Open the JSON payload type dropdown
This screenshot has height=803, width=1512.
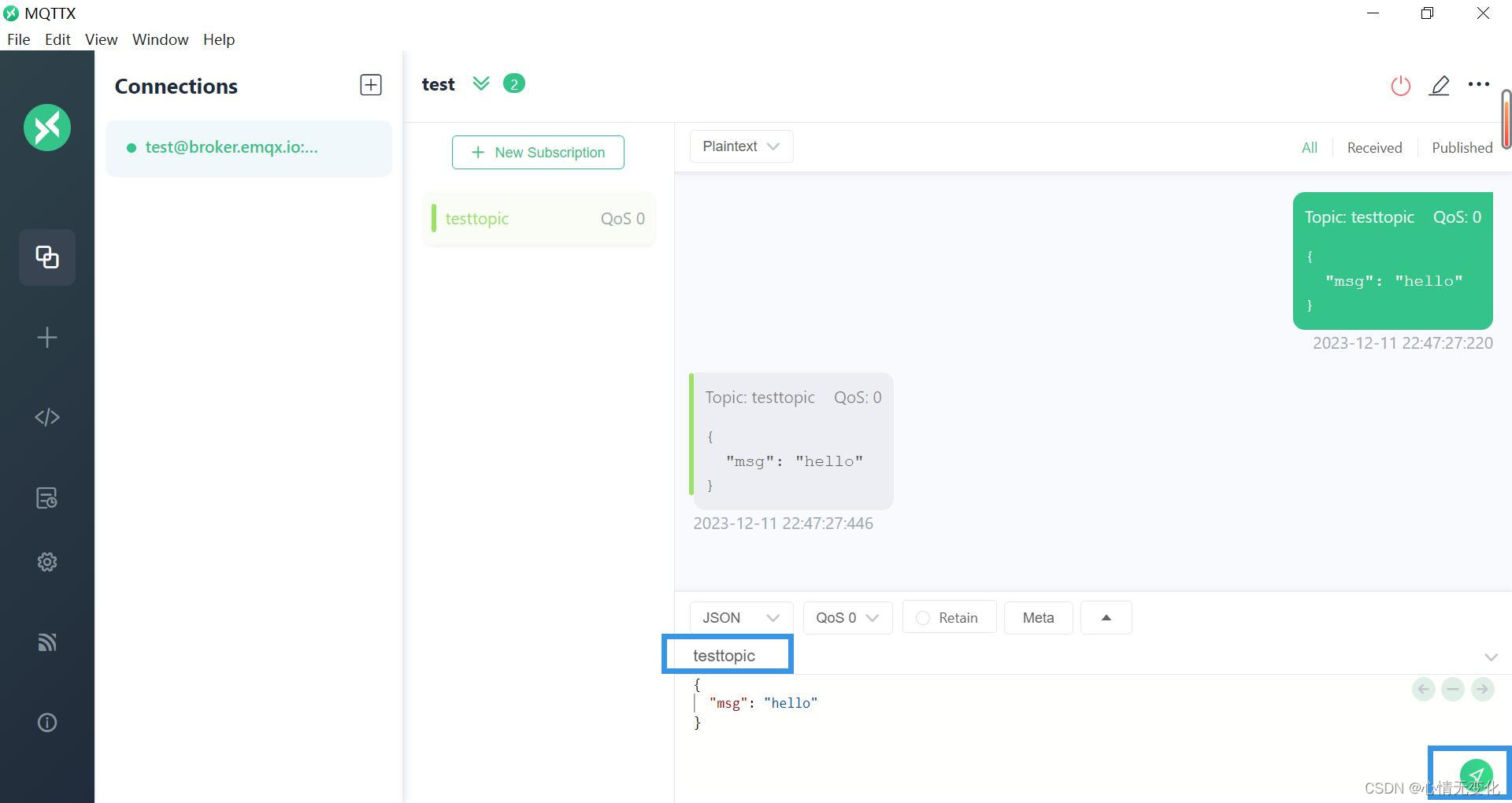[x=741, y=618]
